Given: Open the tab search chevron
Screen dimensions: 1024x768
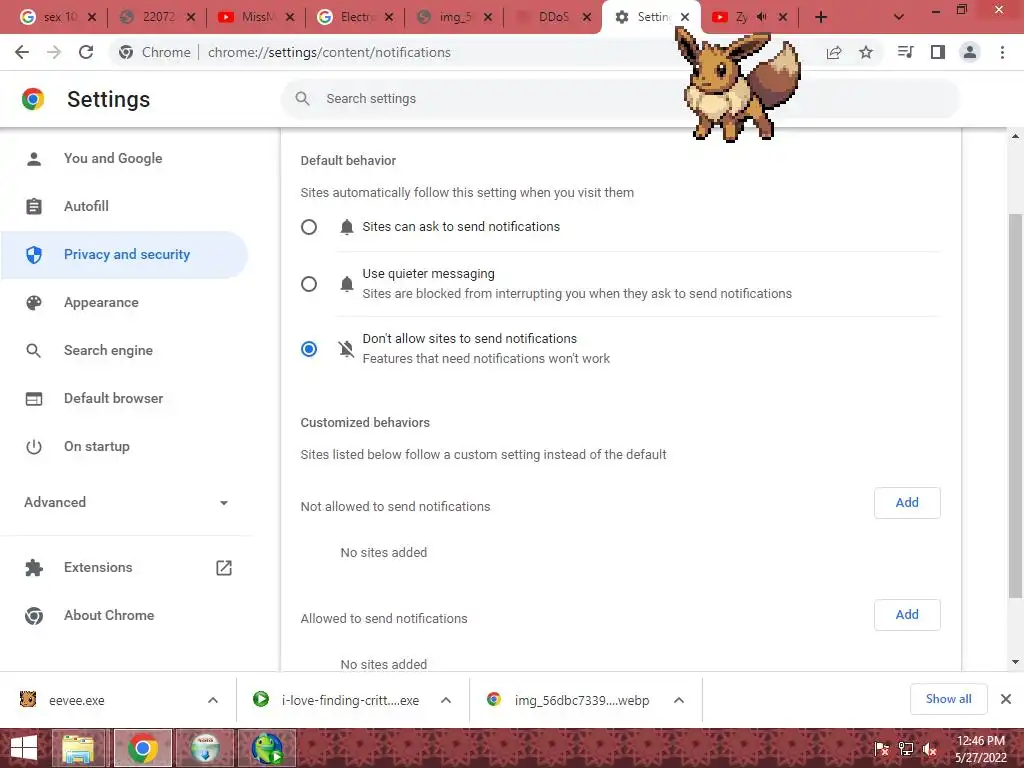Looking at the screenshot, I should [899, 18].
